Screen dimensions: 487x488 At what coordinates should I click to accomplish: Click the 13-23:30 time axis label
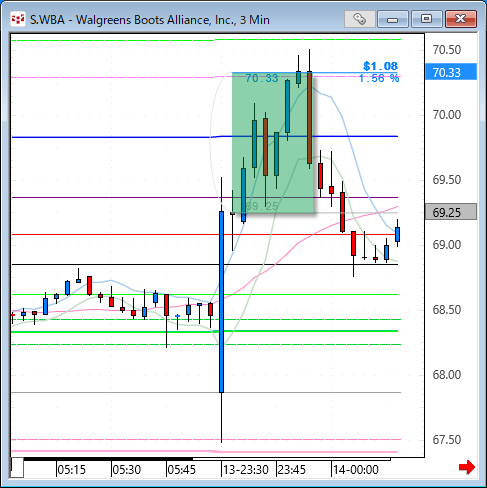pos(246,470)
